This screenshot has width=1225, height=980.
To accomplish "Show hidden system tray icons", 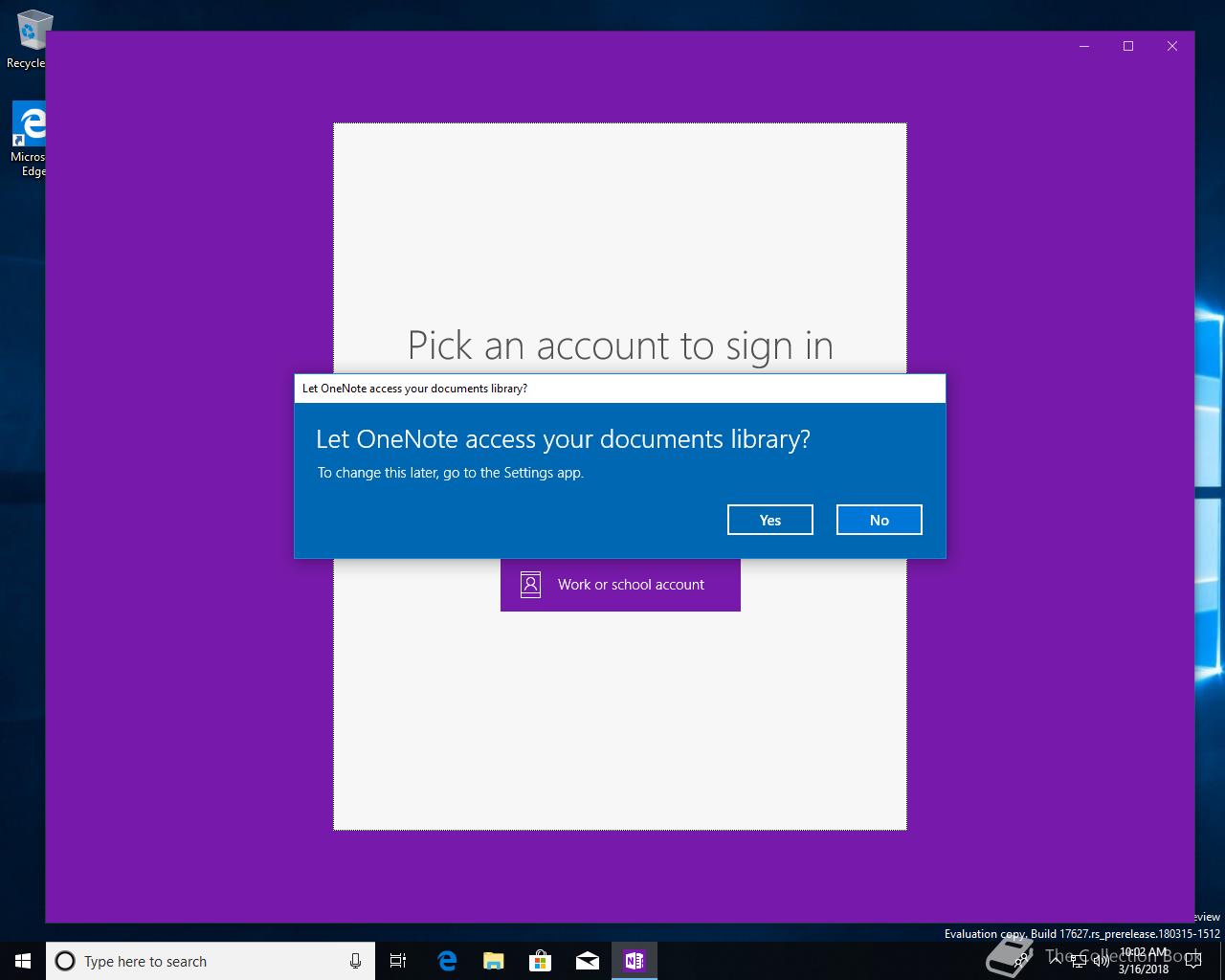I will [1056, 961].
